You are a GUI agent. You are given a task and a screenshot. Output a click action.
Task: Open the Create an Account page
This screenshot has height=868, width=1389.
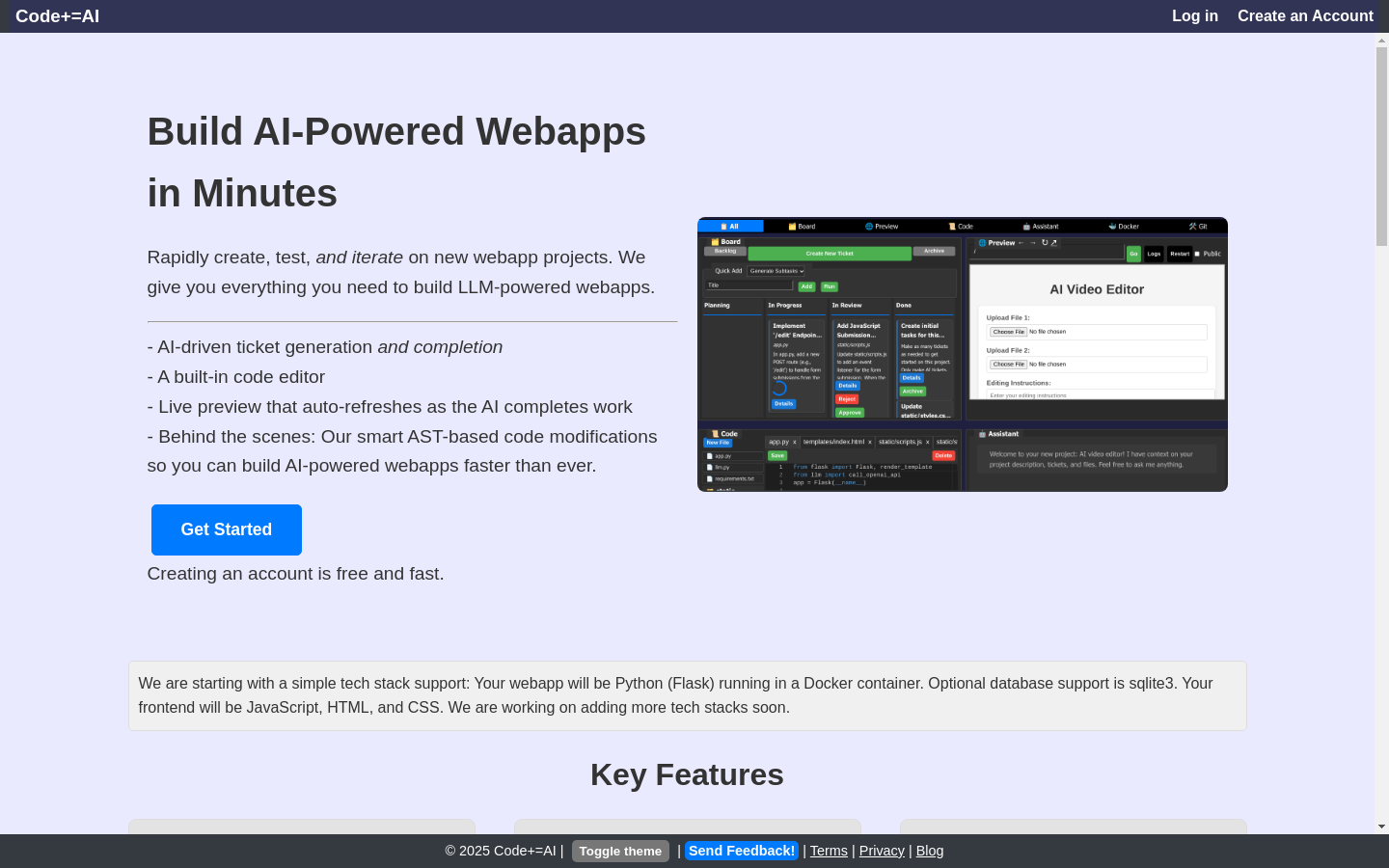coord(1305,16)
